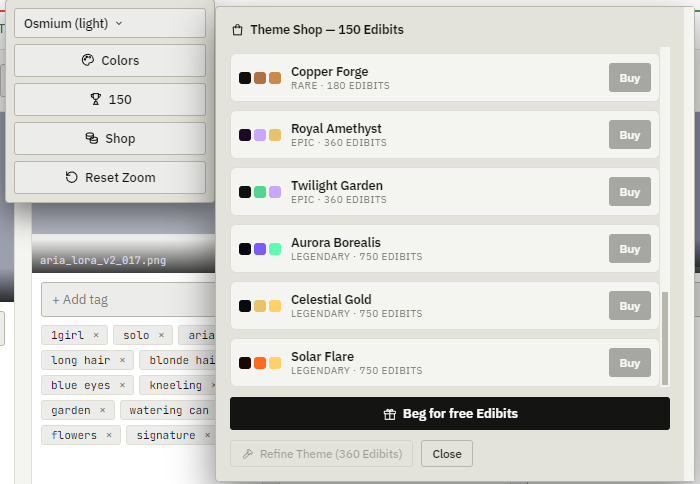Screen dimensions: 700x484
Task: Click the reset arrow icon on Reset Zoom
Action: (71, 177)
